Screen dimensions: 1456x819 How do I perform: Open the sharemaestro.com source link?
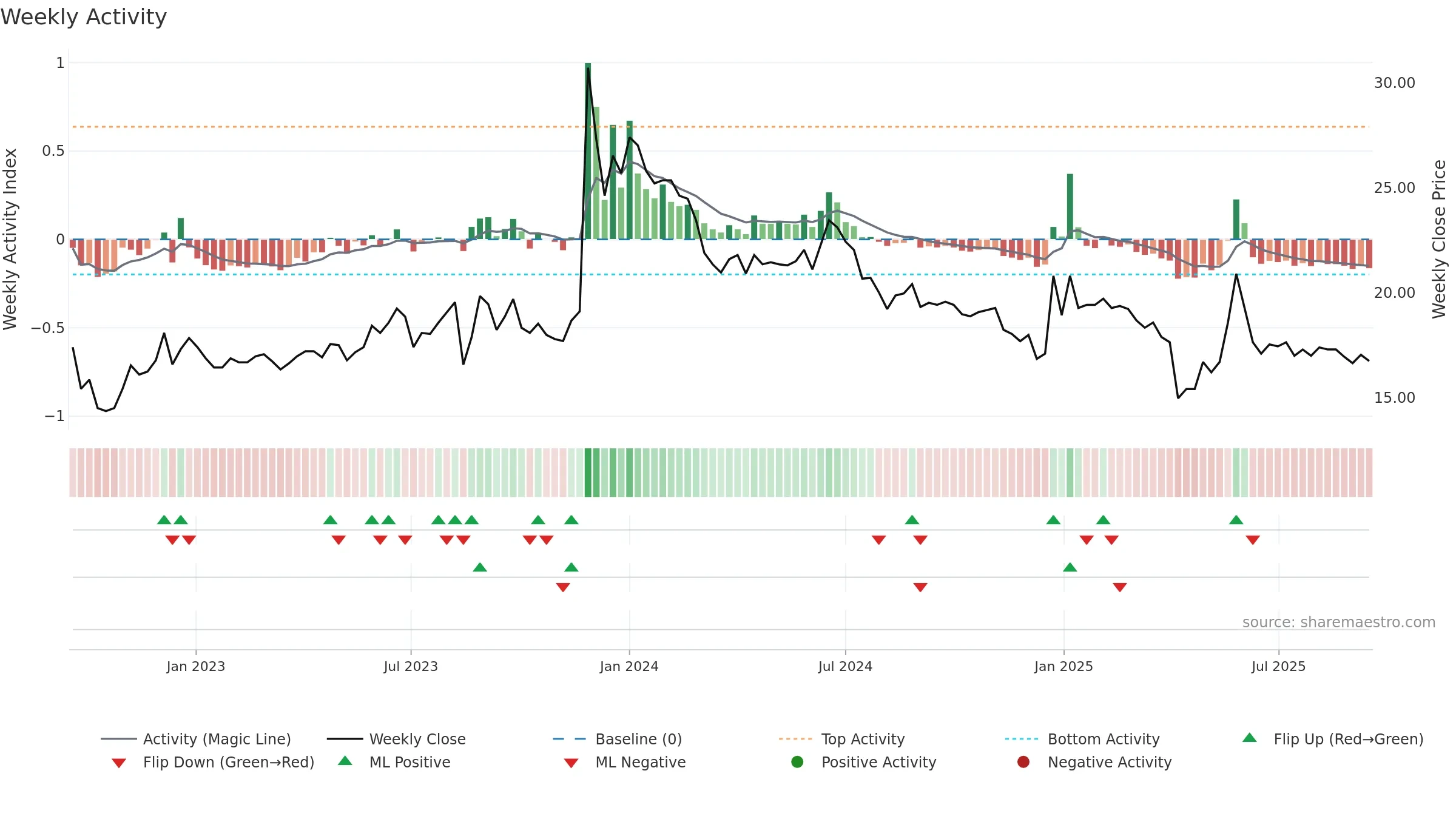pos(1339,622)
